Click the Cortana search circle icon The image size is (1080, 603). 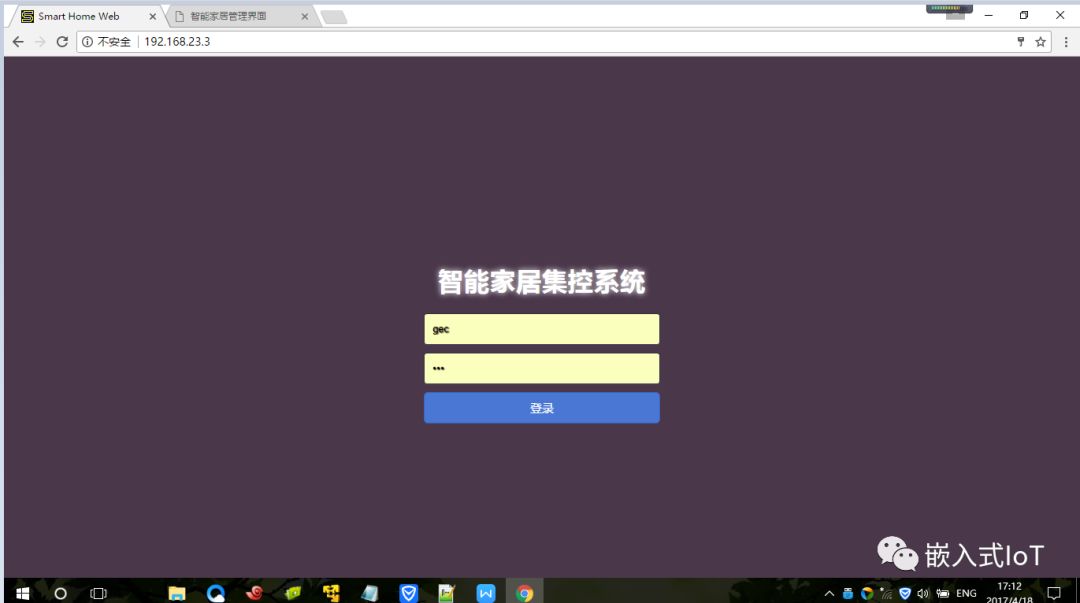tap(60, 593)
